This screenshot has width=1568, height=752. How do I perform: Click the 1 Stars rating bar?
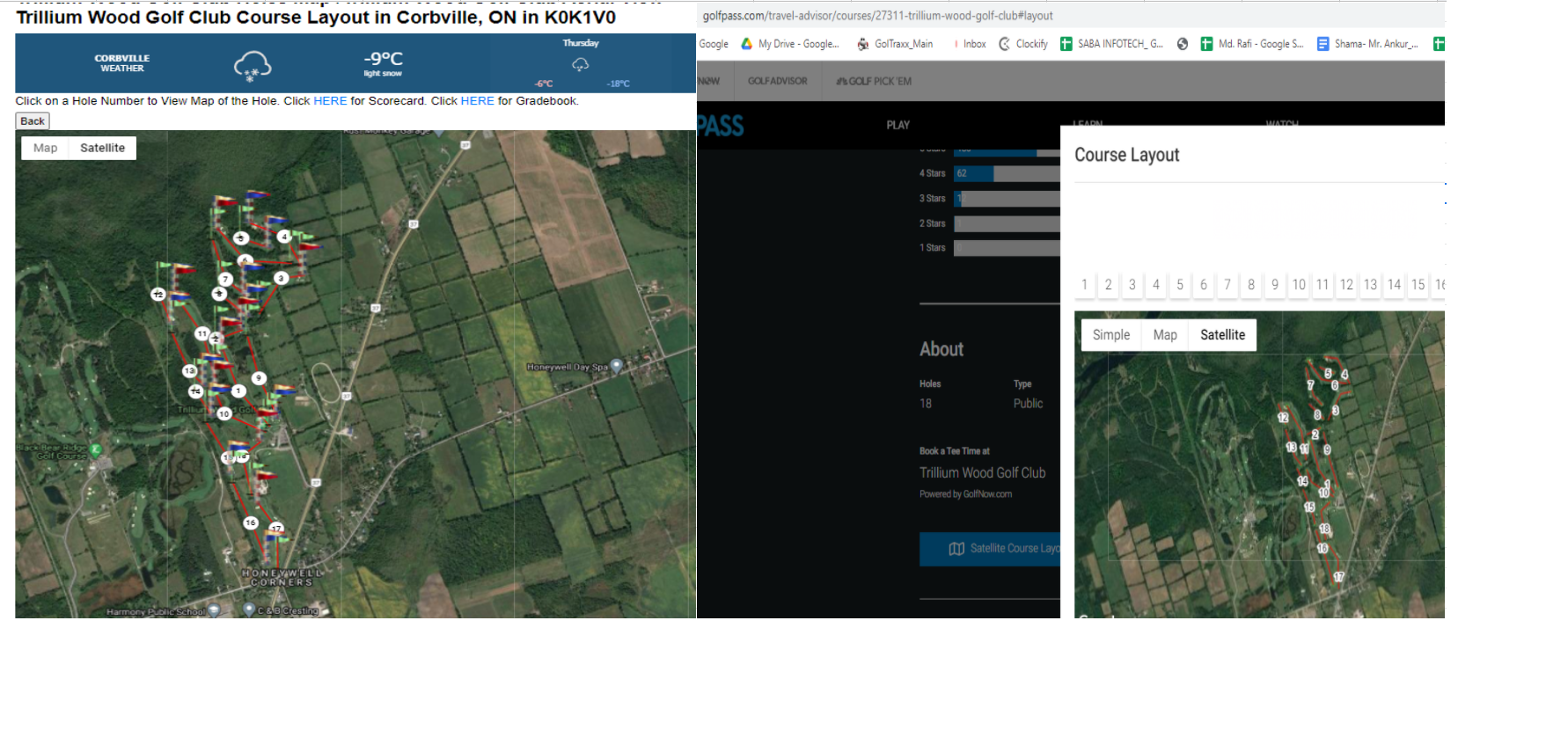(1007, 249)
